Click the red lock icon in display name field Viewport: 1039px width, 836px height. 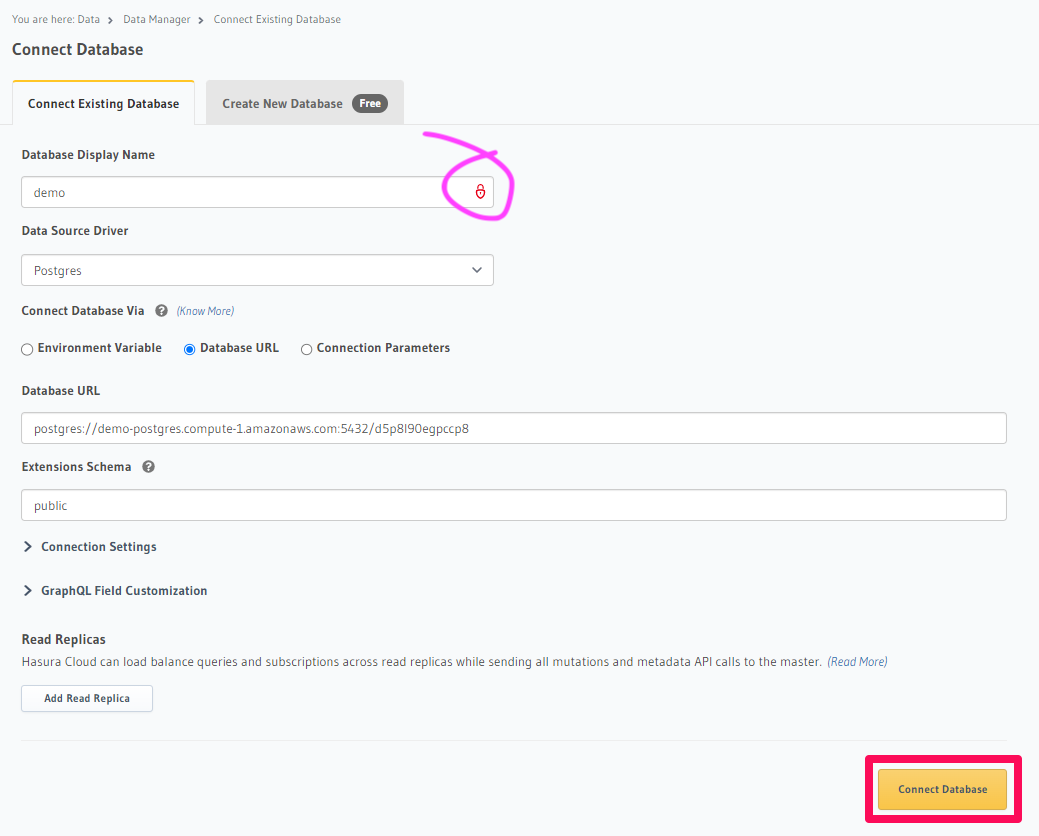480,191
